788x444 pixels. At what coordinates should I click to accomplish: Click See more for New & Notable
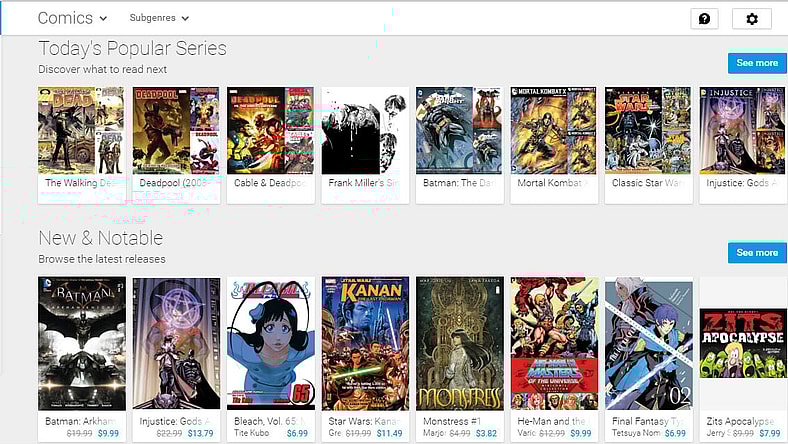tap(757, 253)
